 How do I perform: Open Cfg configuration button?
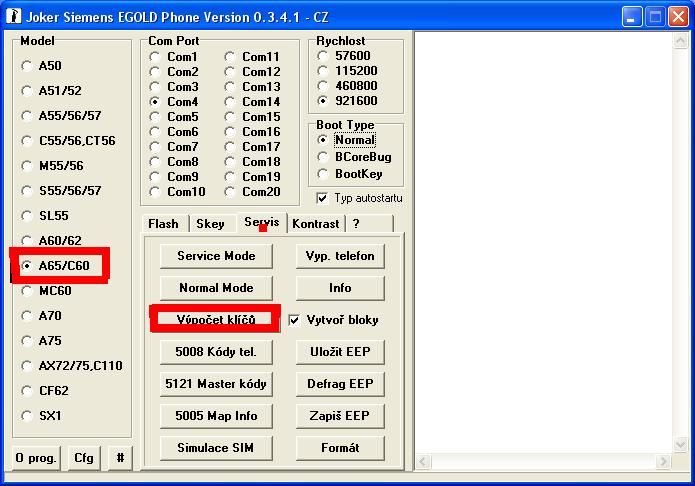[84, 458]
